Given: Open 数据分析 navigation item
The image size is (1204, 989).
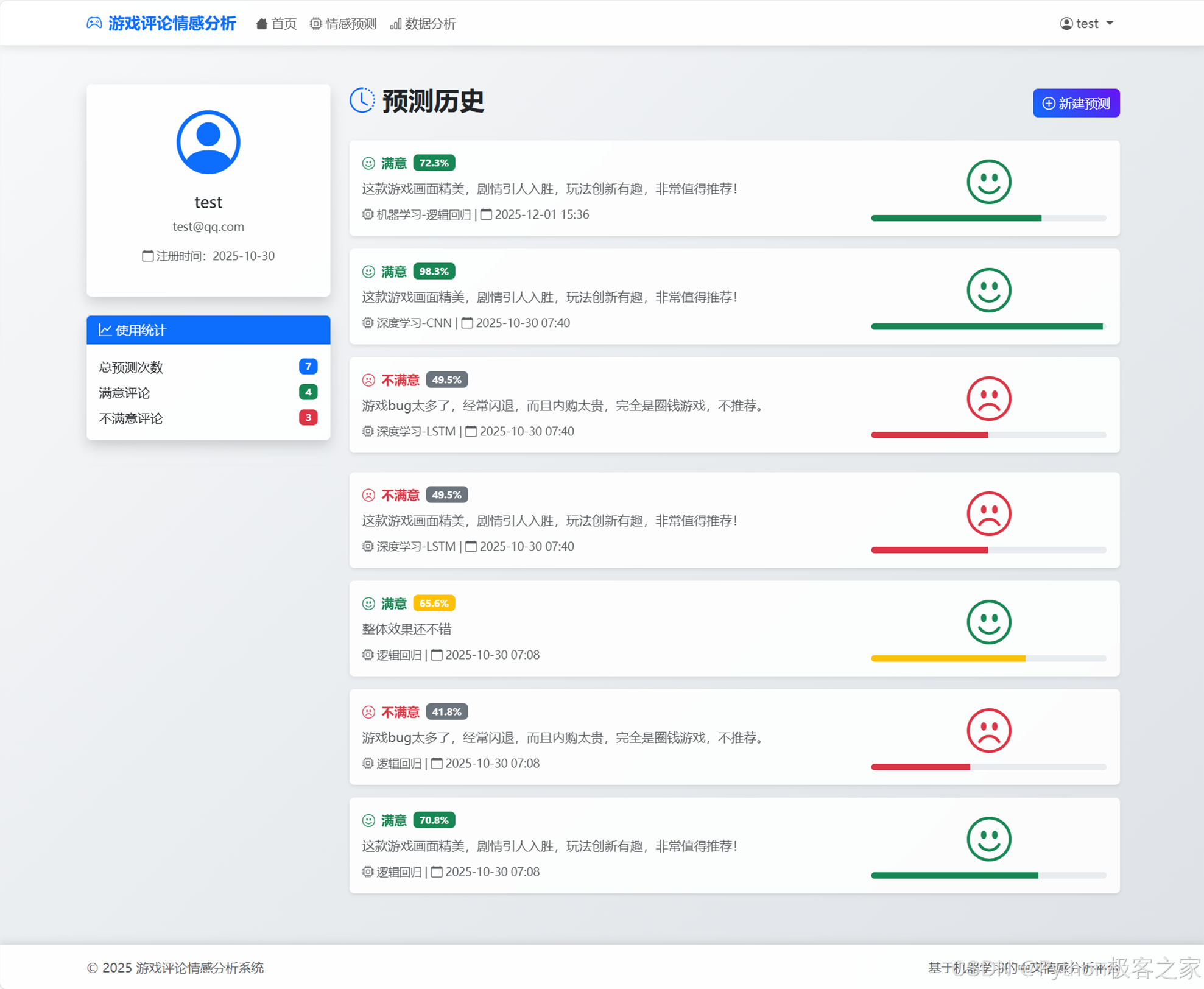Looking at the screenshot, I should (423, 24).
